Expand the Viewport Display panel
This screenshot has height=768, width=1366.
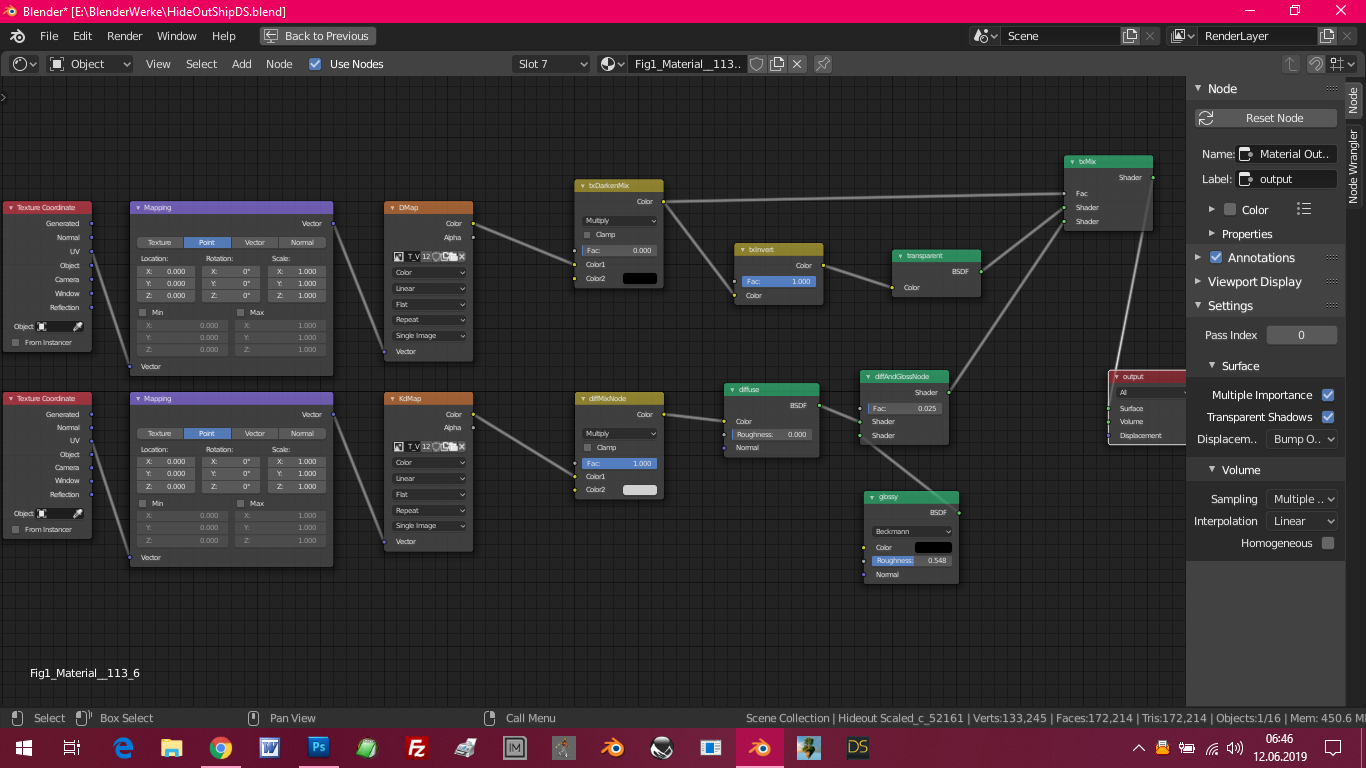1254,282
